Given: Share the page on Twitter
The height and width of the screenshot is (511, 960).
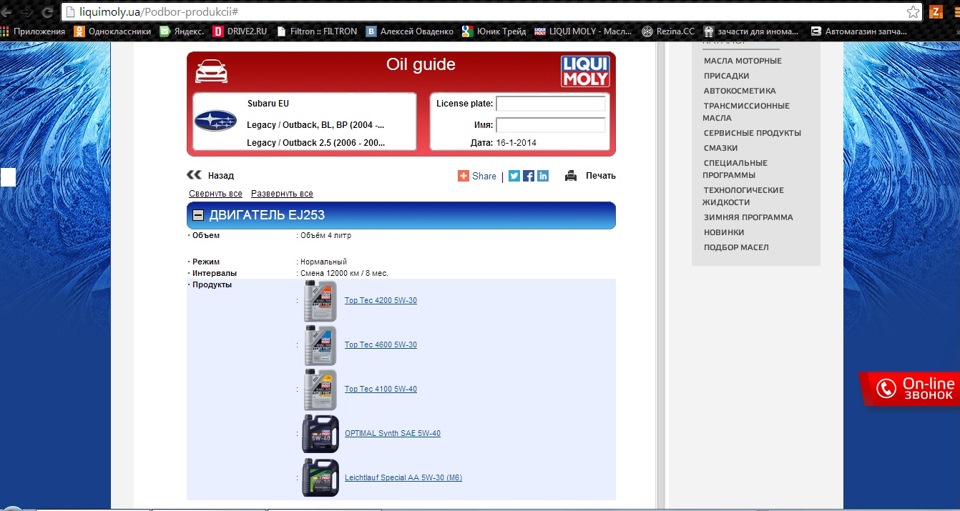Looking at the screenshot, I should pyautogui.click(x=514, y=176).
